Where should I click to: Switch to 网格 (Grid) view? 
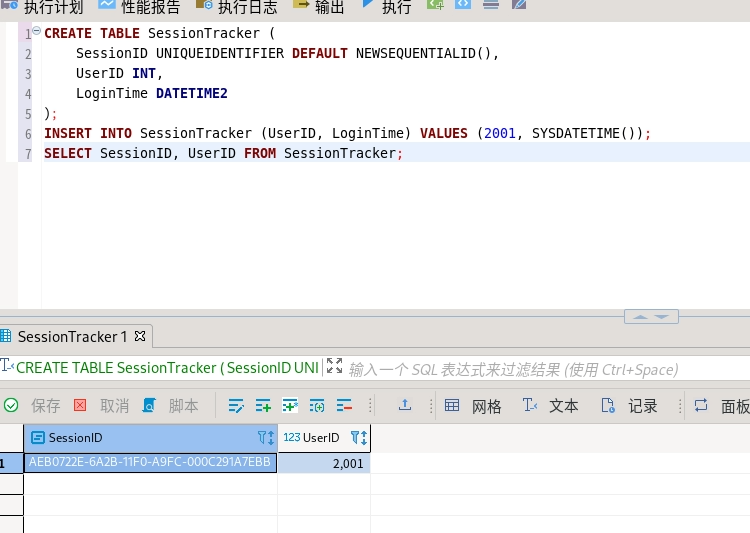473,406
